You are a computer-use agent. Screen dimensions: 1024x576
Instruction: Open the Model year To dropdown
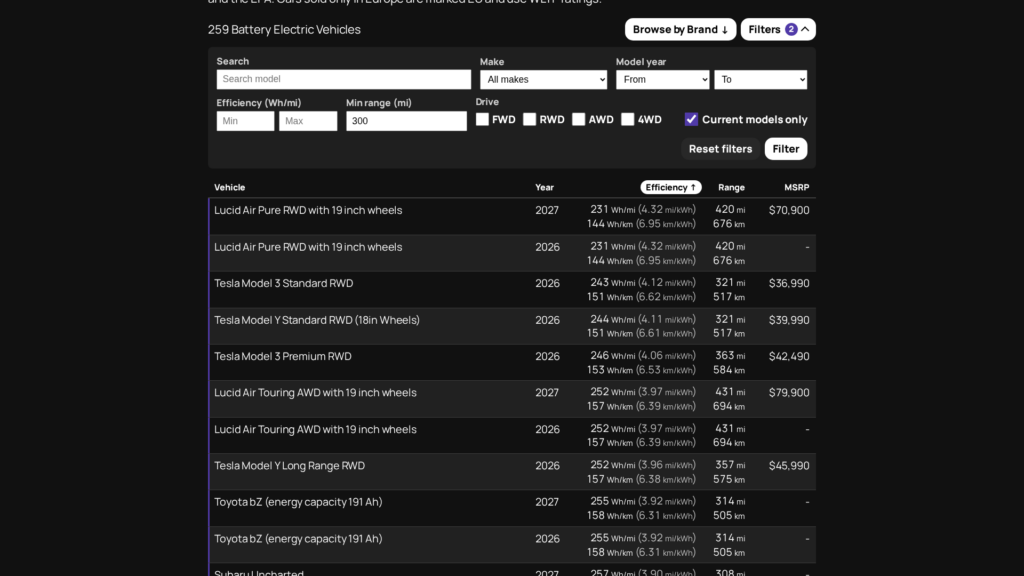pyautogui.click(x=760, y=80)
